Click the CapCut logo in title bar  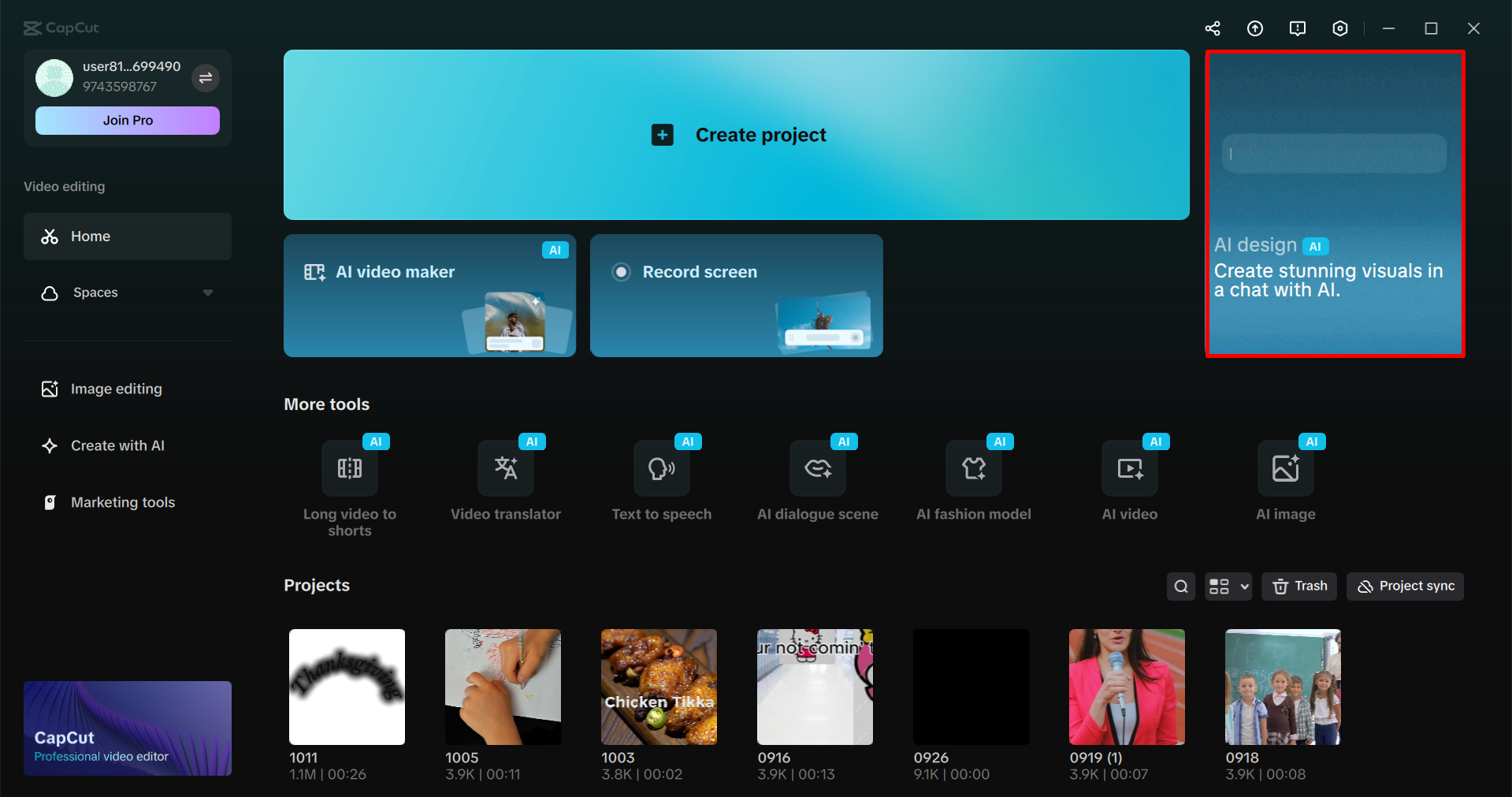click(x=61, y=28)
